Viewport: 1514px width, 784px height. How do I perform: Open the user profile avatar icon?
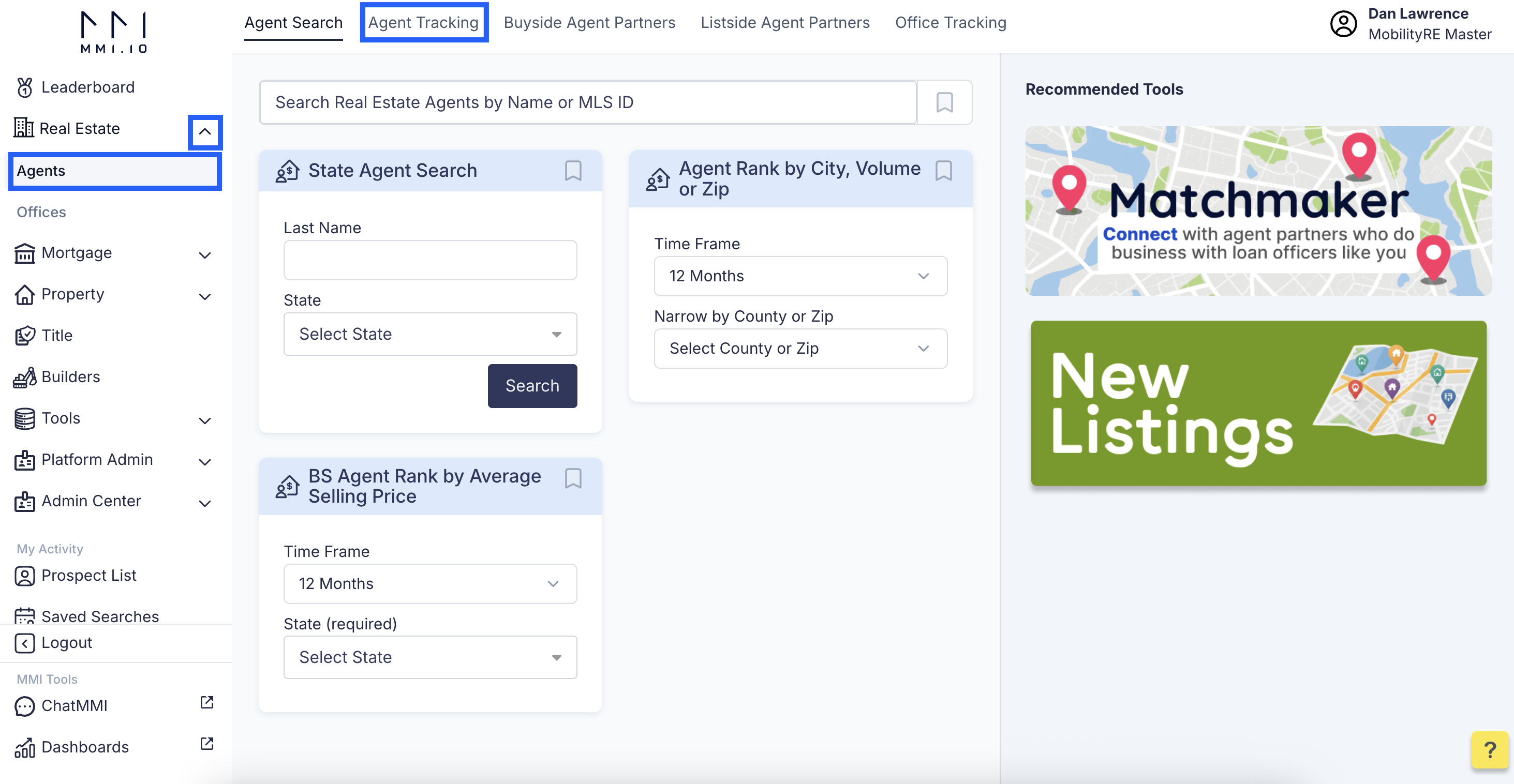[x=1343, y=24]
